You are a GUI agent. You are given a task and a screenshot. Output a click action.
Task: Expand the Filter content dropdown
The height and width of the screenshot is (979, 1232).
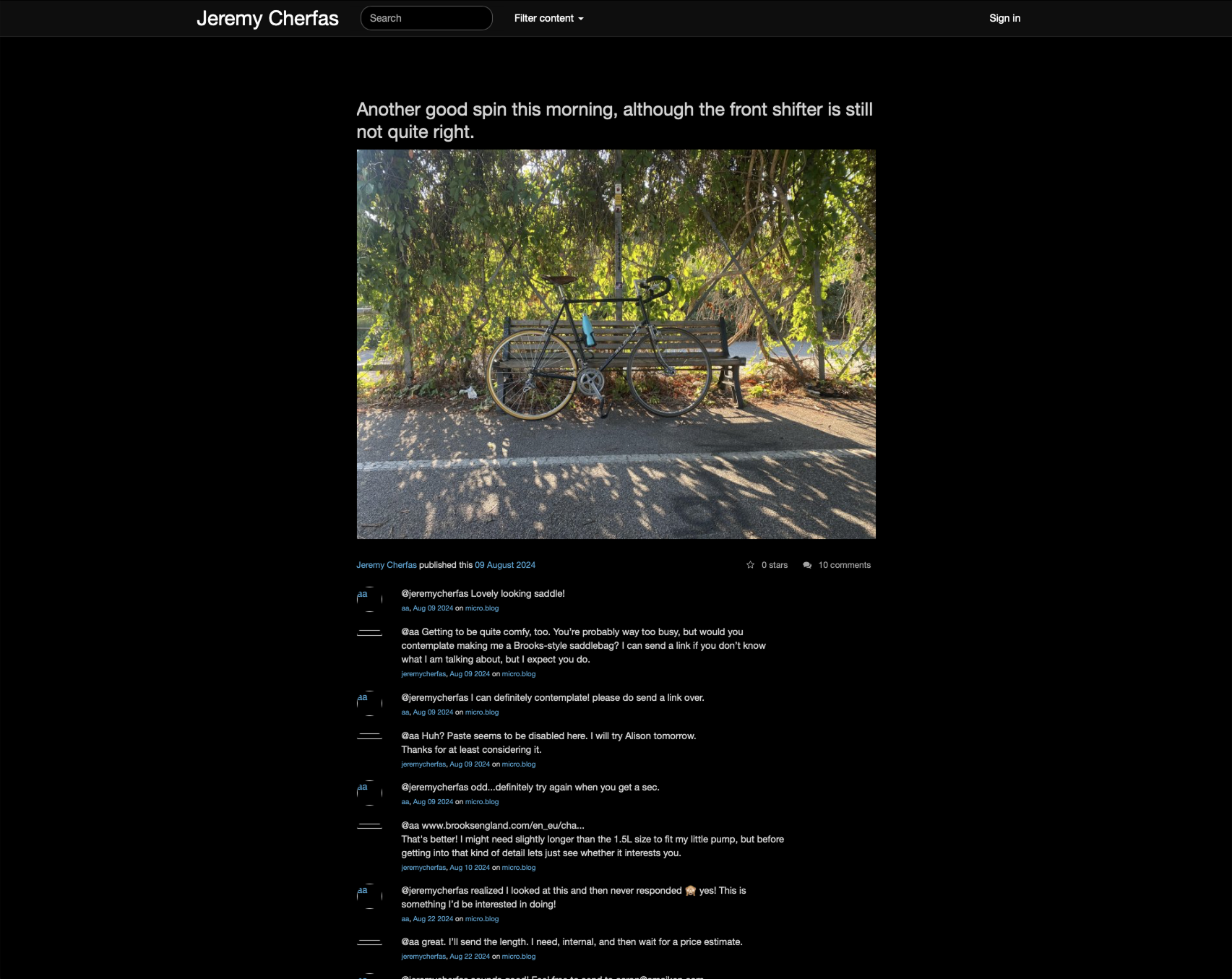pyautogui.click(x=548, y=18)
